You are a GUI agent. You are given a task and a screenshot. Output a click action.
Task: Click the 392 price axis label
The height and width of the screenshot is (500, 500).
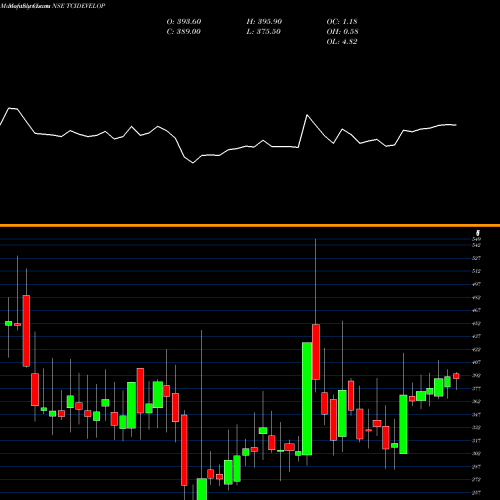pyautogui.click(x=476, y=375)
